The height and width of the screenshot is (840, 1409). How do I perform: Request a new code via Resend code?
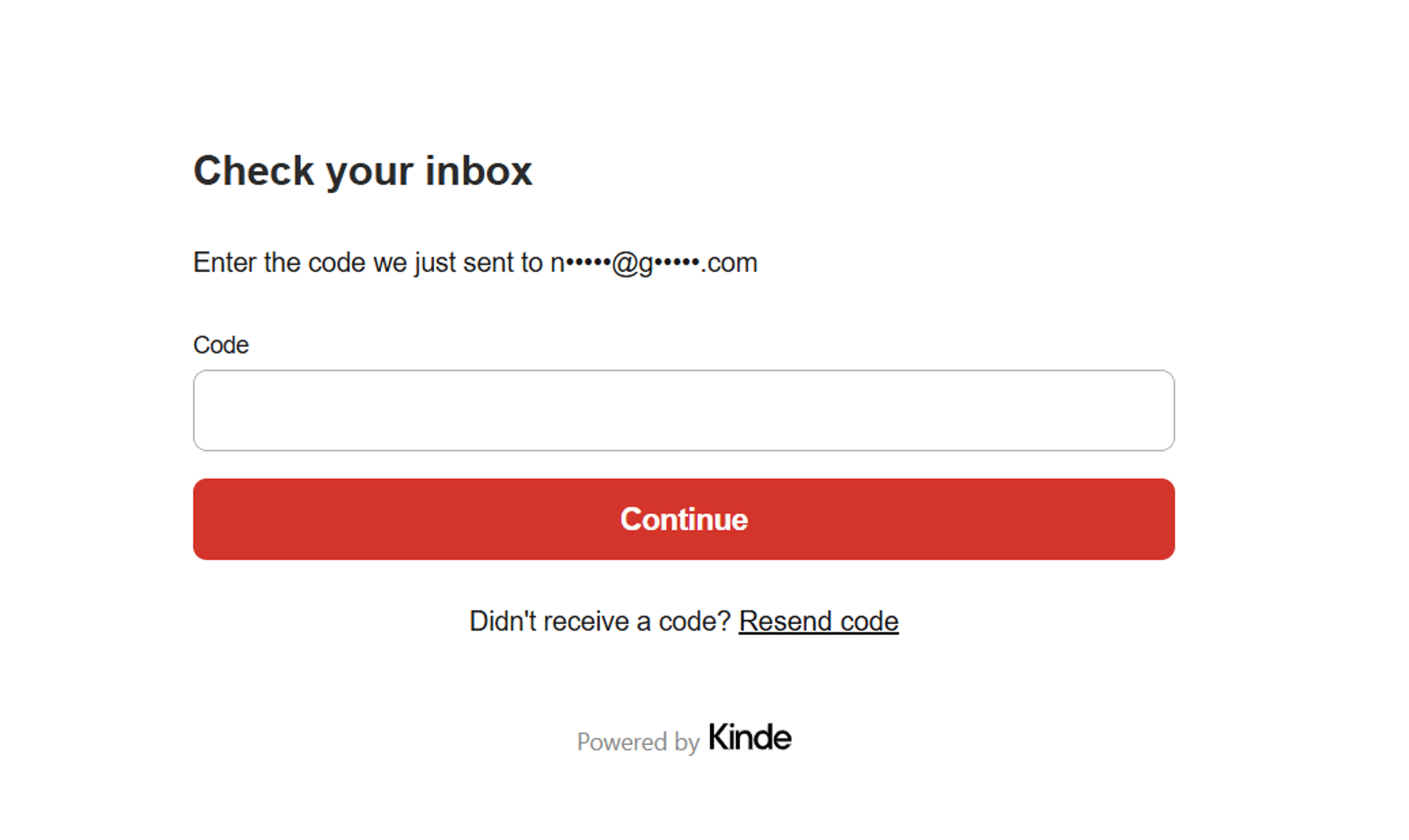point(818,621)
